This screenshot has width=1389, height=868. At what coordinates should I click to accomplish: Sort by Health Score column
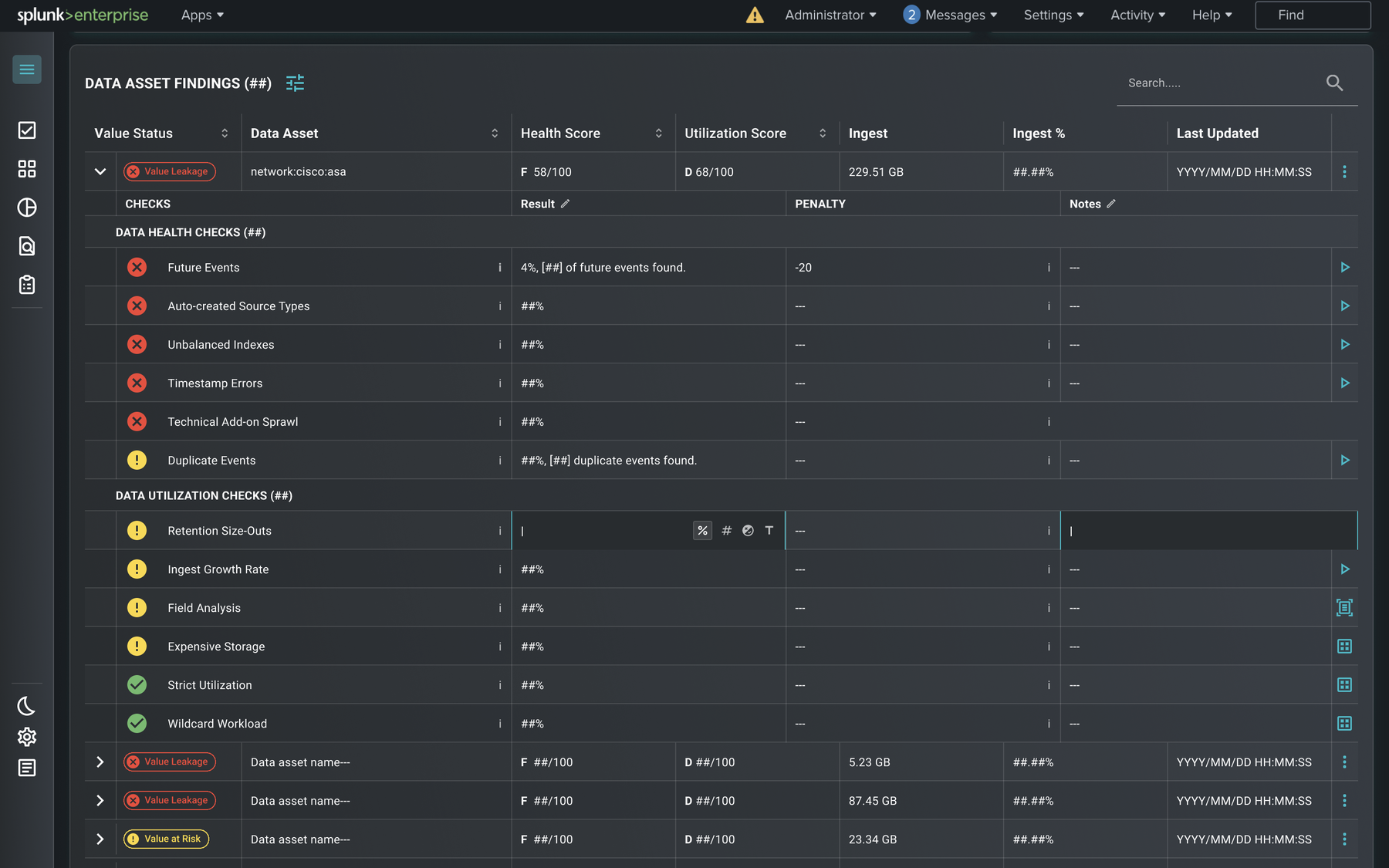coord(659,133)
